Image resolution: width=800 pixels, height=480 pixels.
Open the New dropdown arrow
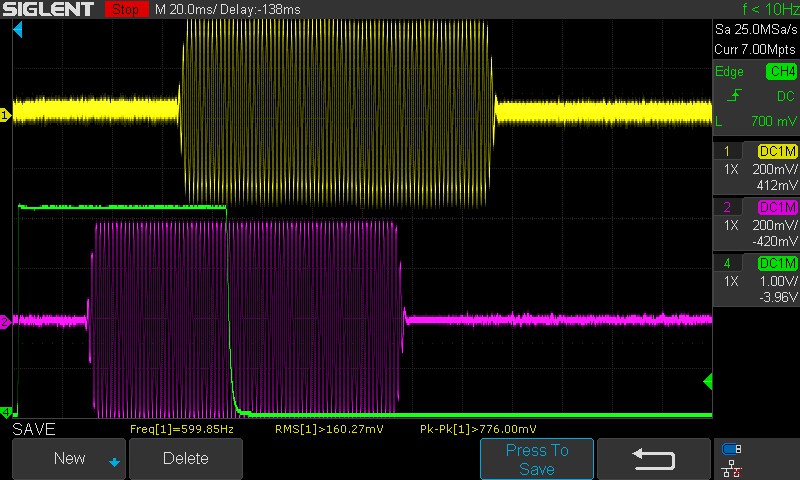tap(114, 462)
